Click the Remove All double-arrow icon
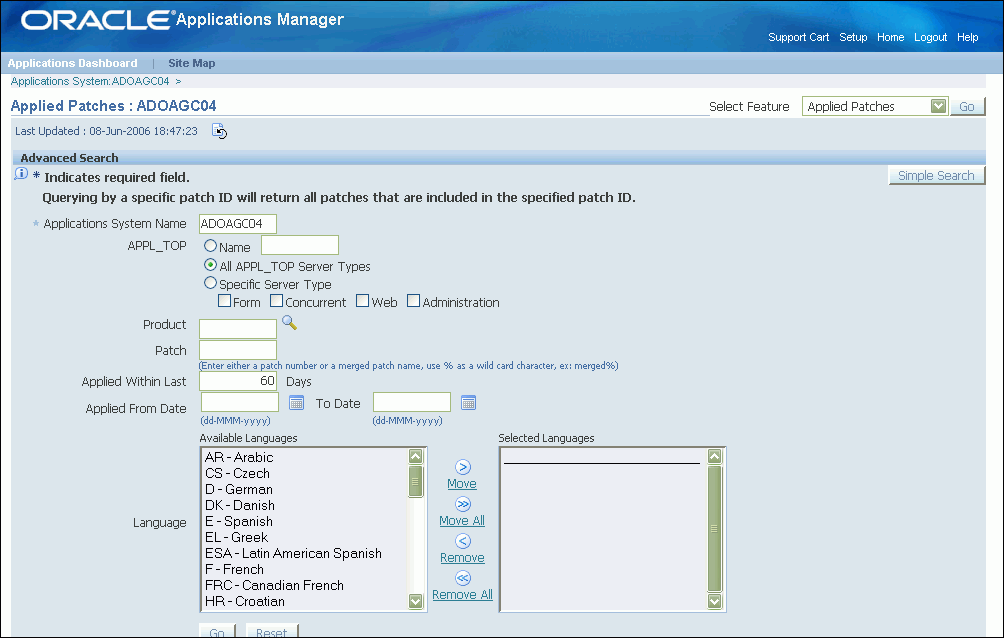This screenshot has height=638, width=1004. click(463, 578)
